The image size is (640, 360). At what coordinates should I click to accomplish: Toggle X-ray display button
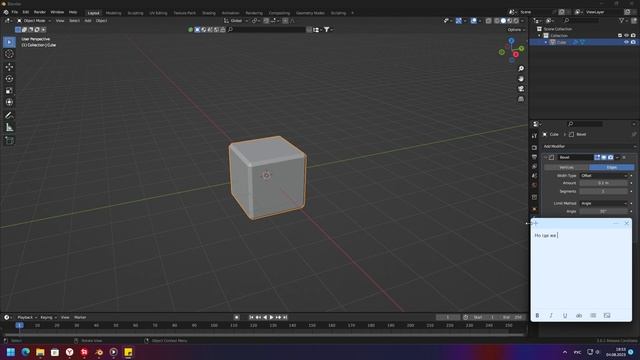[x=489, y=21]
